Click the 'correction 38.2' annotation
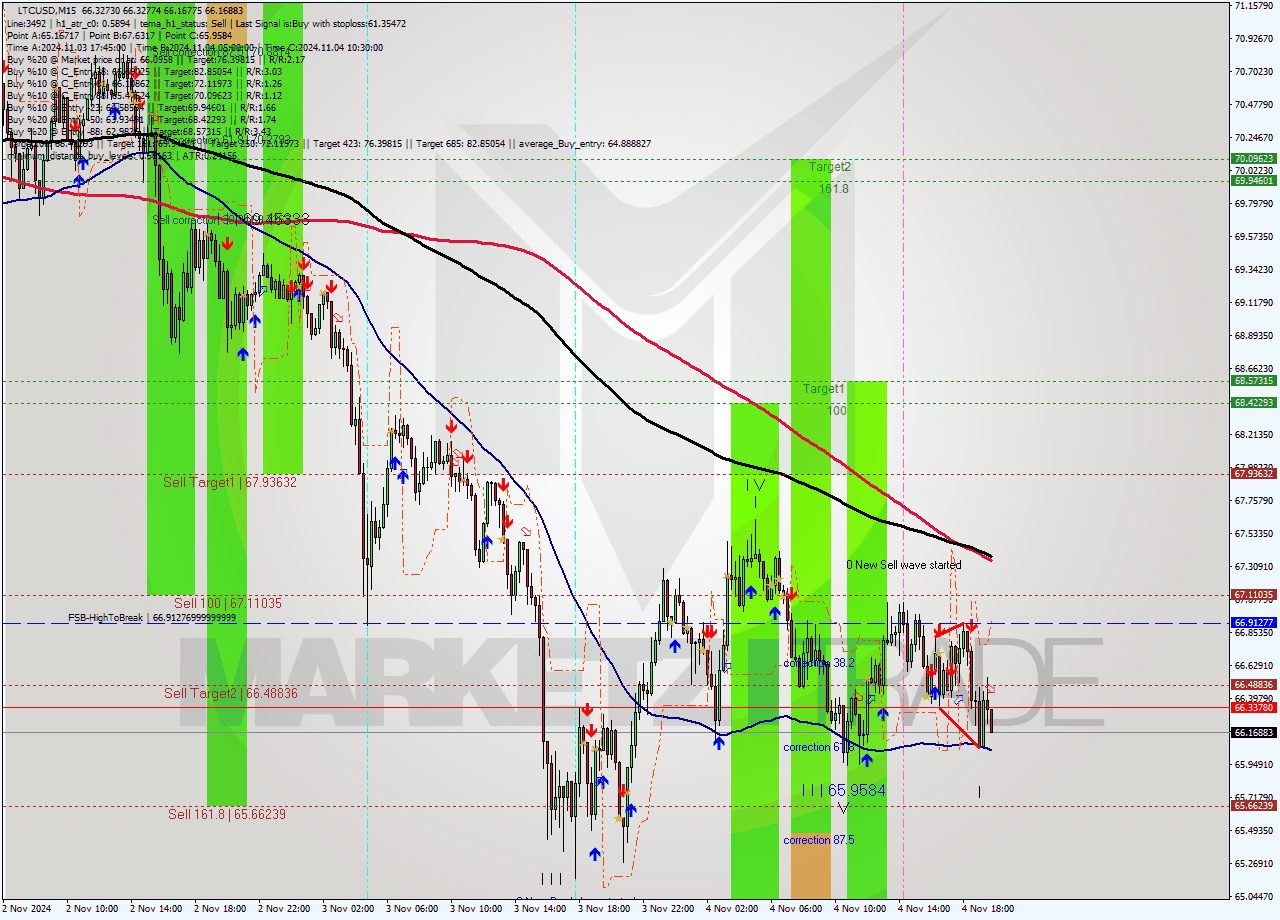 coord(819,663)
